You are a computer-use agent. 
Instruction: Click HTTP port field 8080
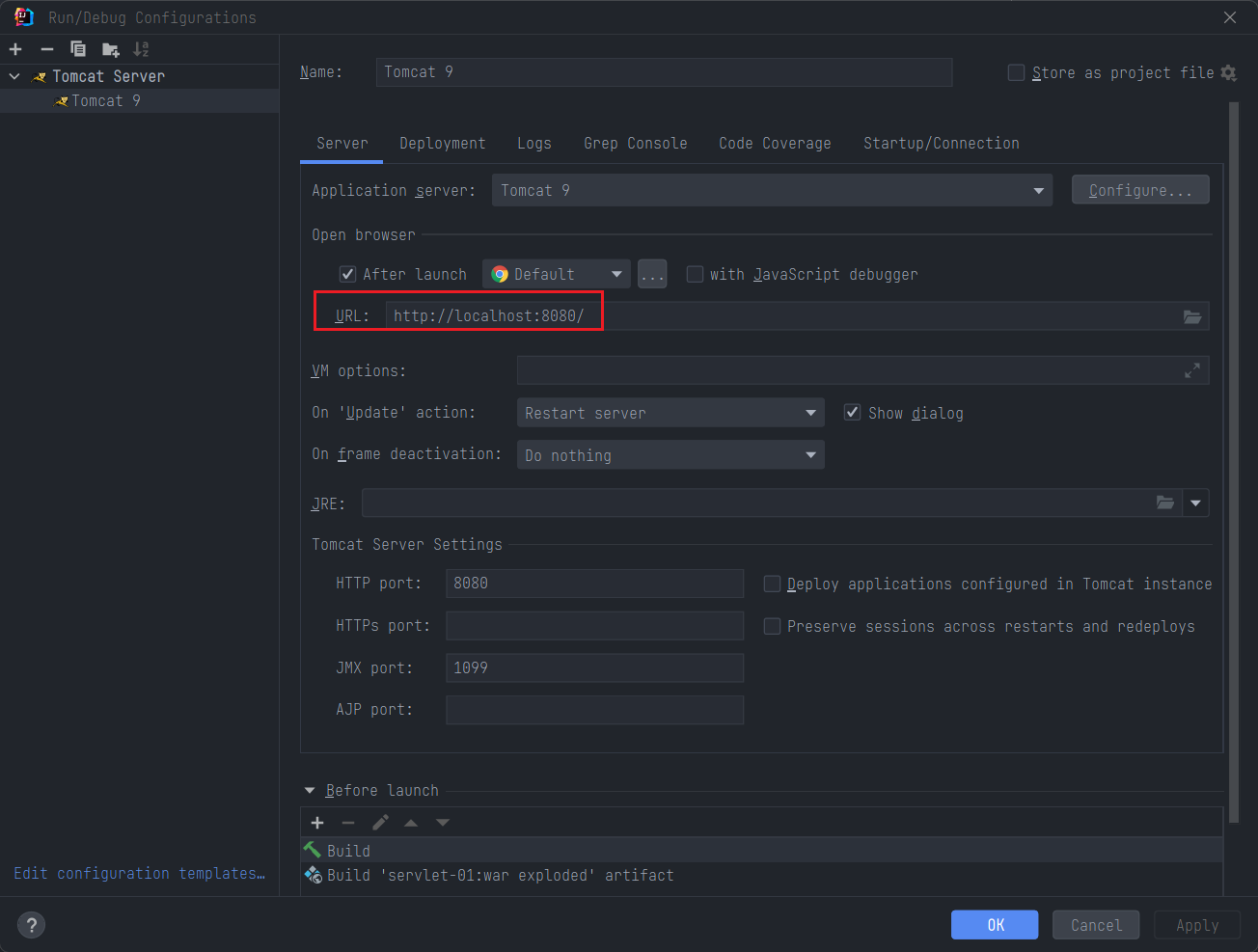click(594, 584)
